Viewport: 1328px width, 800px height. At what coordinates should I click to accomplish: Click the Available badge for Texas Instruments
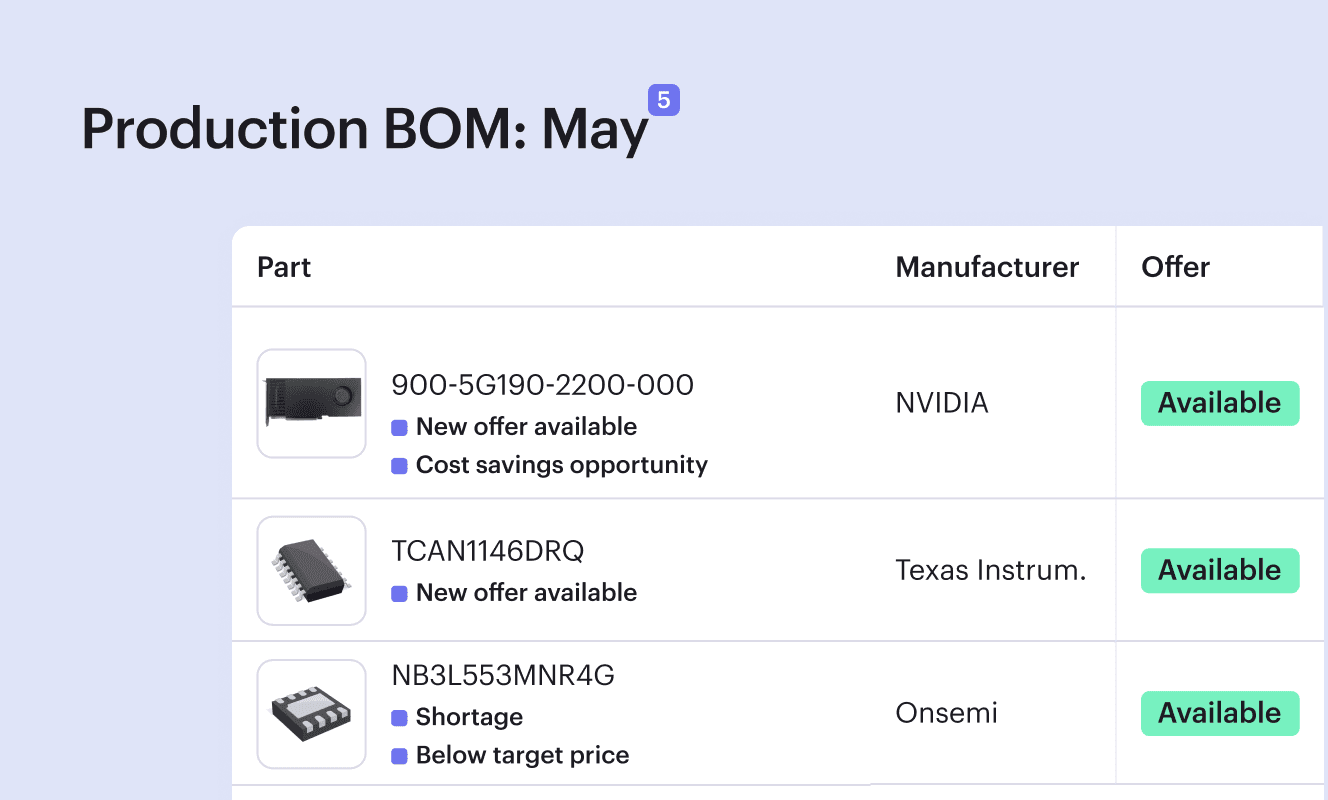1220,570
